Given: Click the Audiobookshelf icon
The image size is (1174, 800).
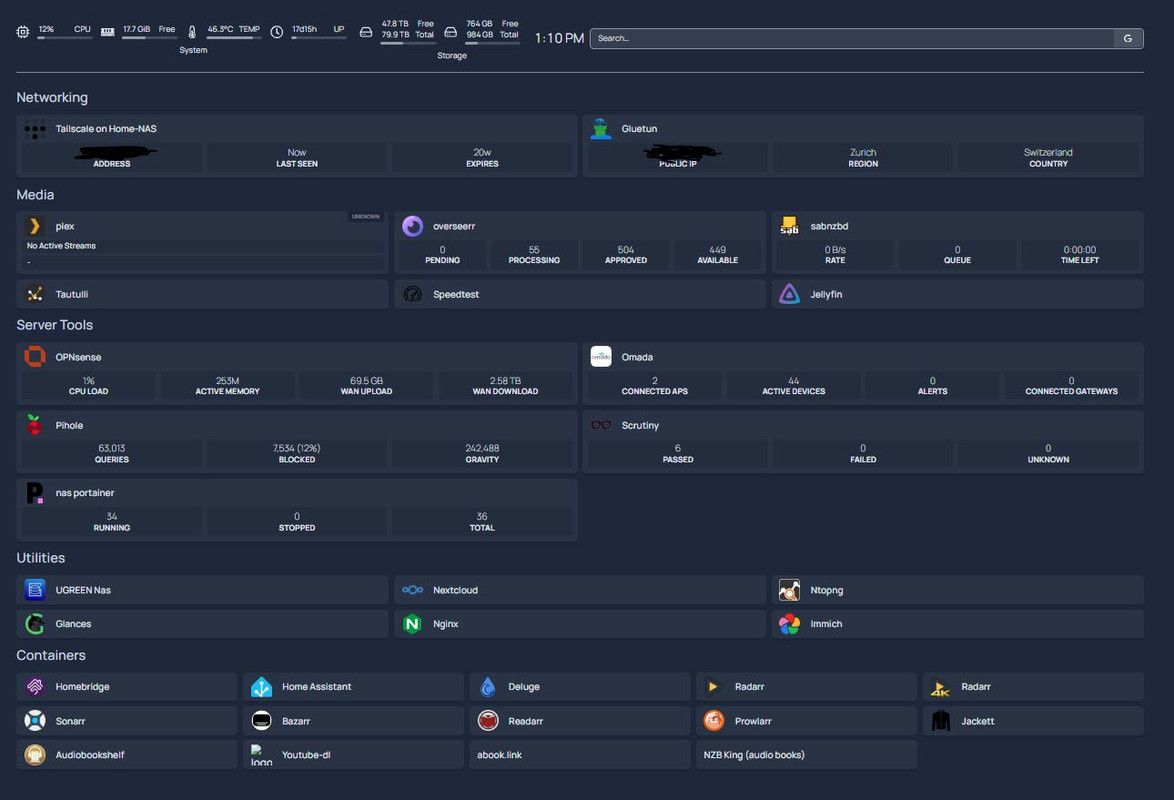Looking at the screenshot, I should click(34, 754).
